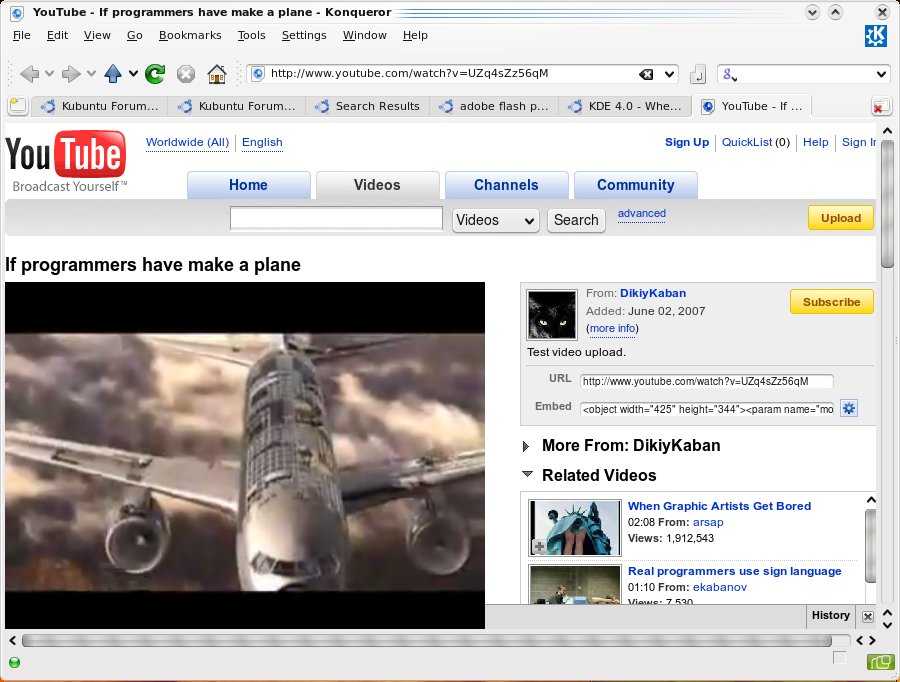Click the YouTube search text field
The width and height of the screenshot is (900, 682).
click(336, 219)
